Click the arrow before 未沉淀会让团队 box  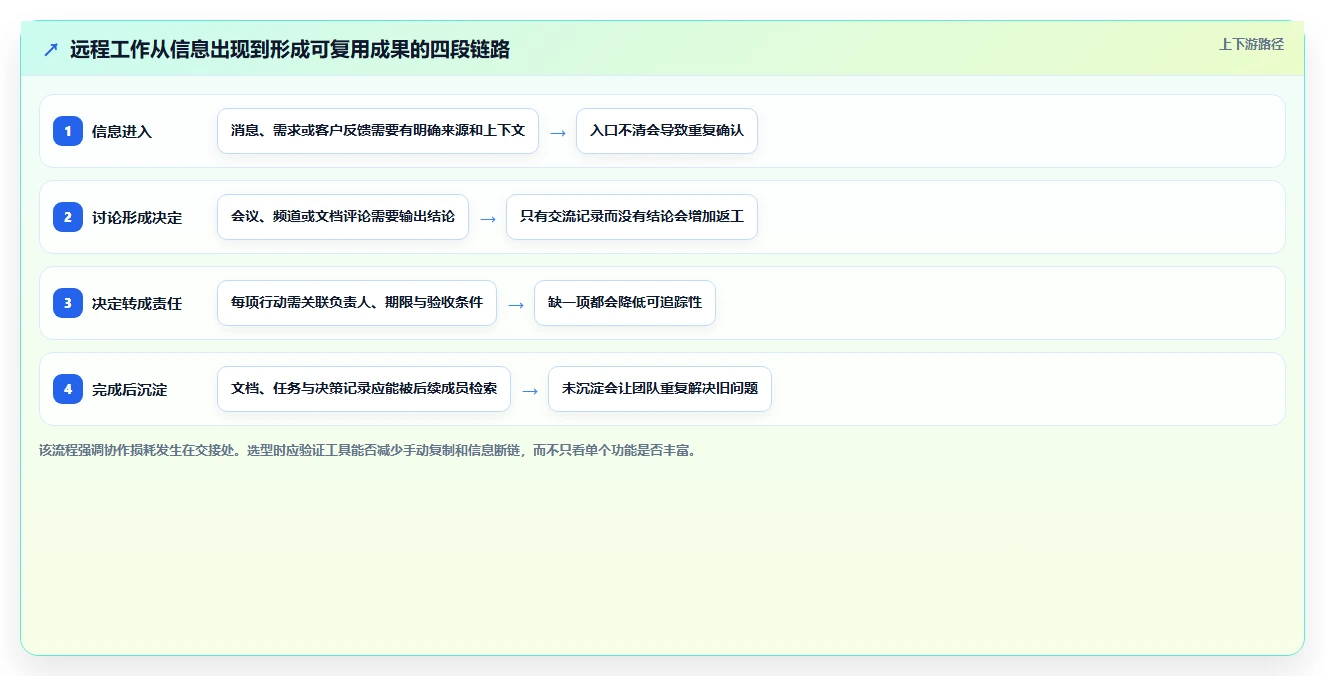pos(530,390)
